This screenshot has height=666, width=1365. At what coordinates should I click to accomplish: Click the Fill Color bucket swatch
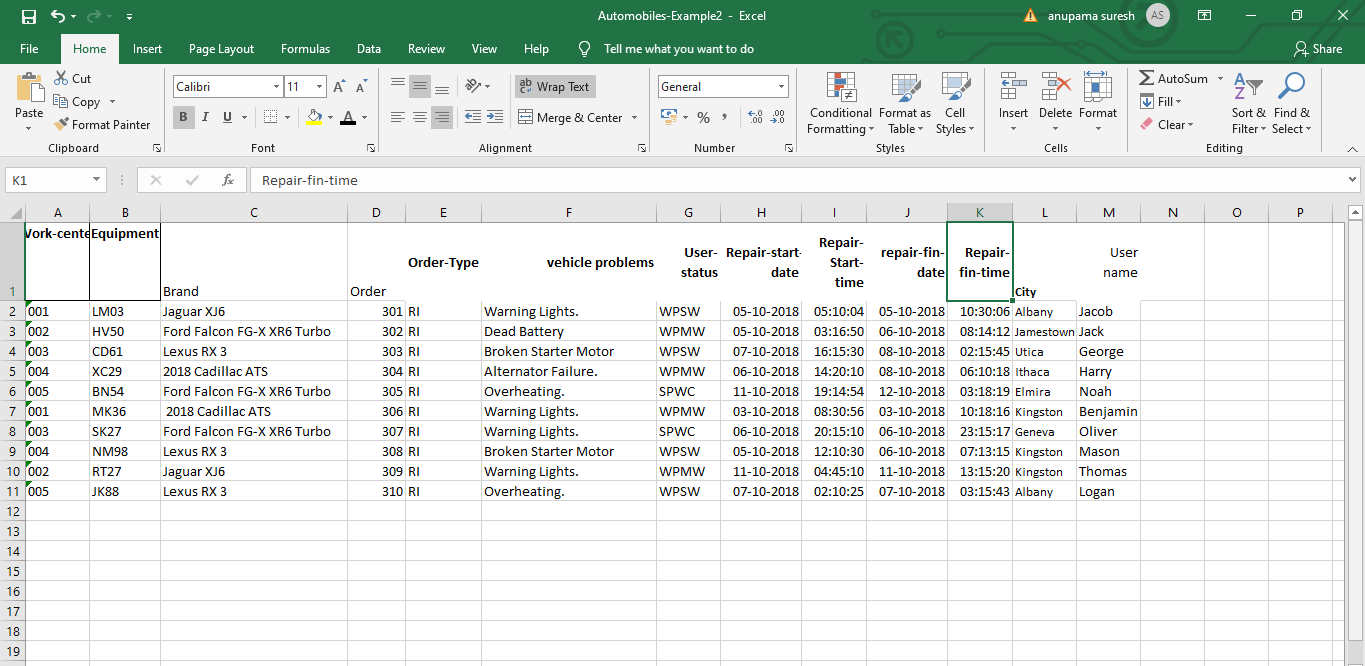tap(314, 117)
